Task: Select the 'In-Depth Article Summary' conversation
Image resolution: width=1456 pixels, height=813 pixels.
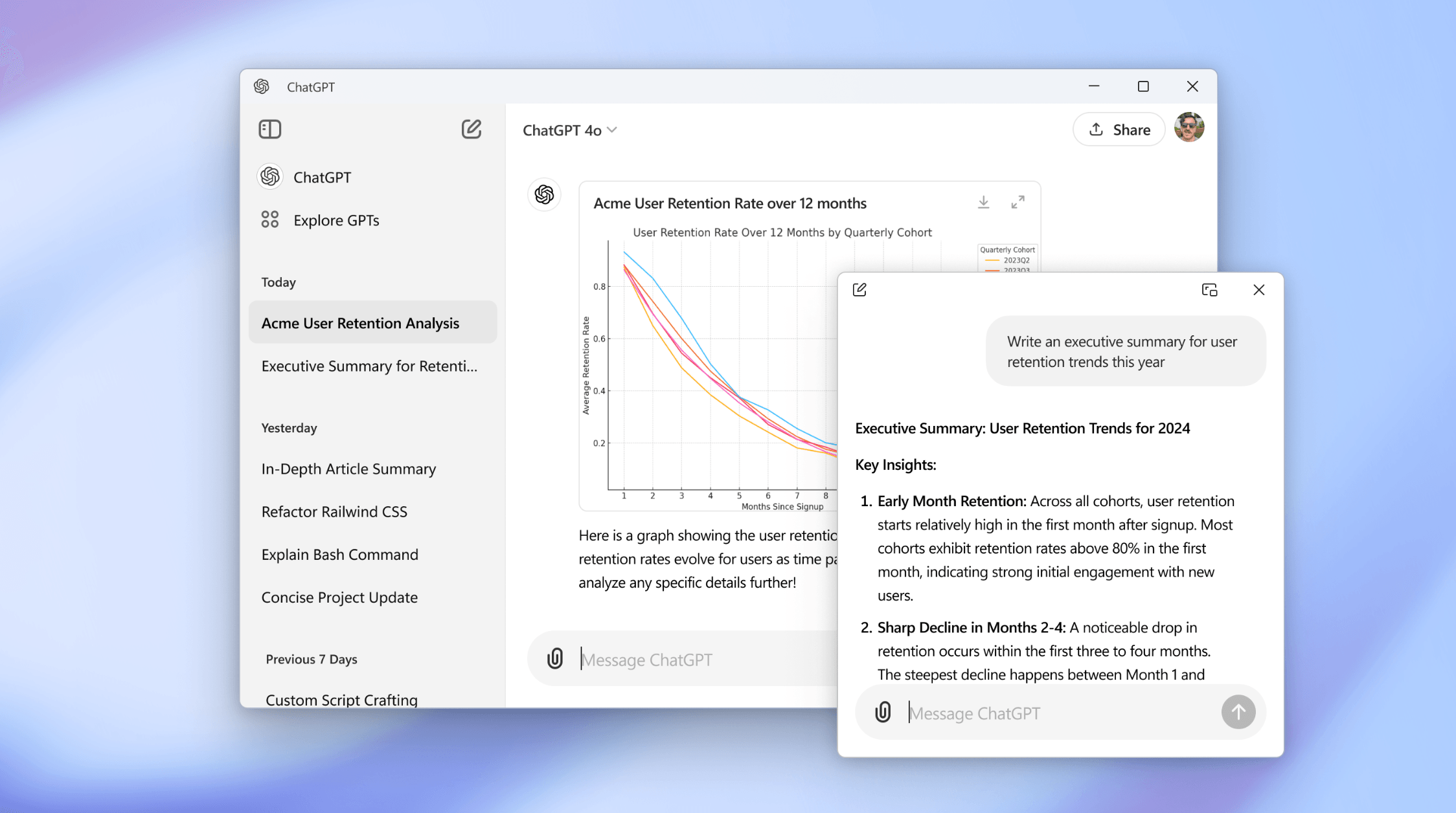Action: 349,468
